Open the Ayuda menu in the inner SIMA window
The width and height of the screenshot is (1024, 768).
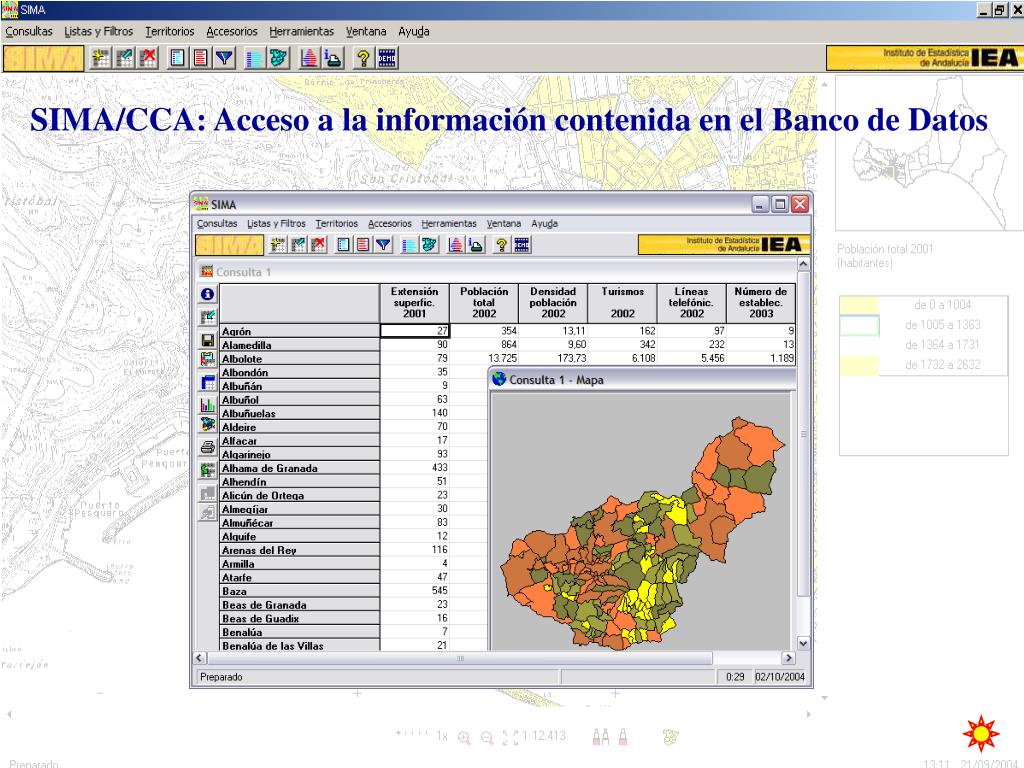coord(545,223)
